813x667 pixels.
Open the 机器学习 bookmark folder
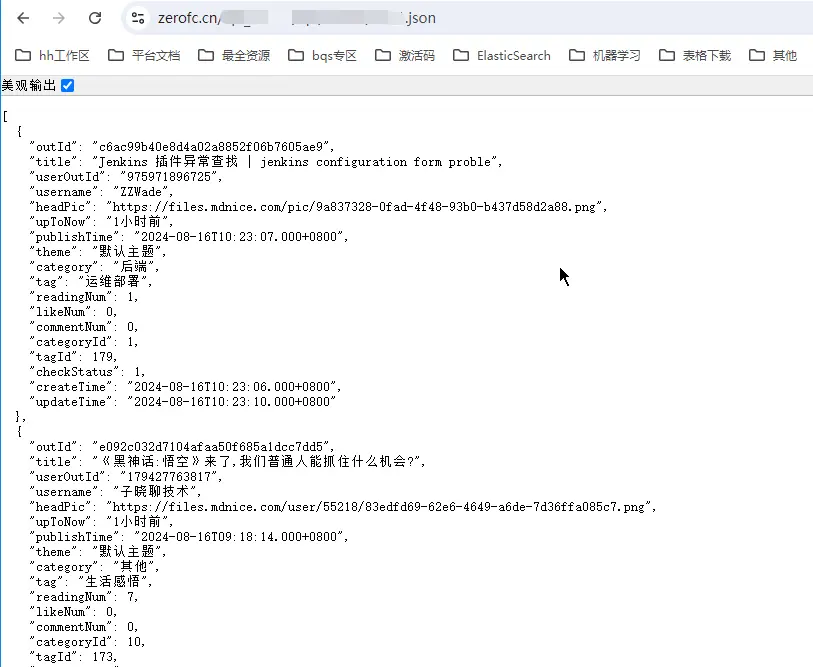[605, 55]
